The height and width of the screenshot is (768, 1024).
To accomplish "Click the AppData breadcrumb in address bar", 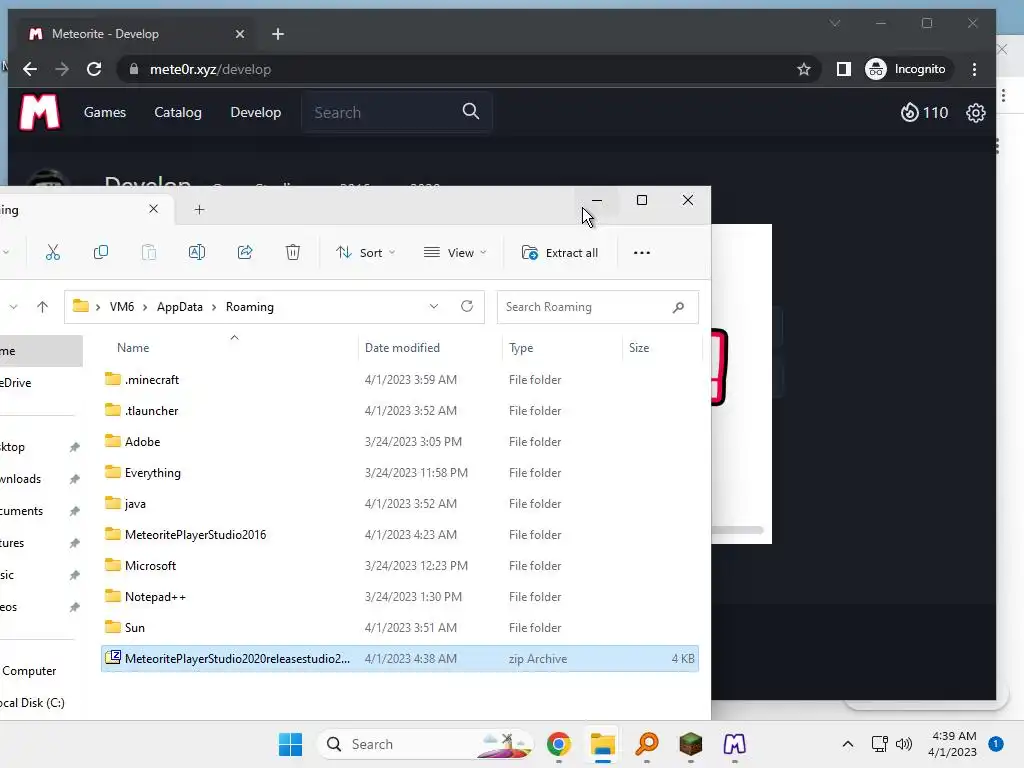I will pos(180,307).
